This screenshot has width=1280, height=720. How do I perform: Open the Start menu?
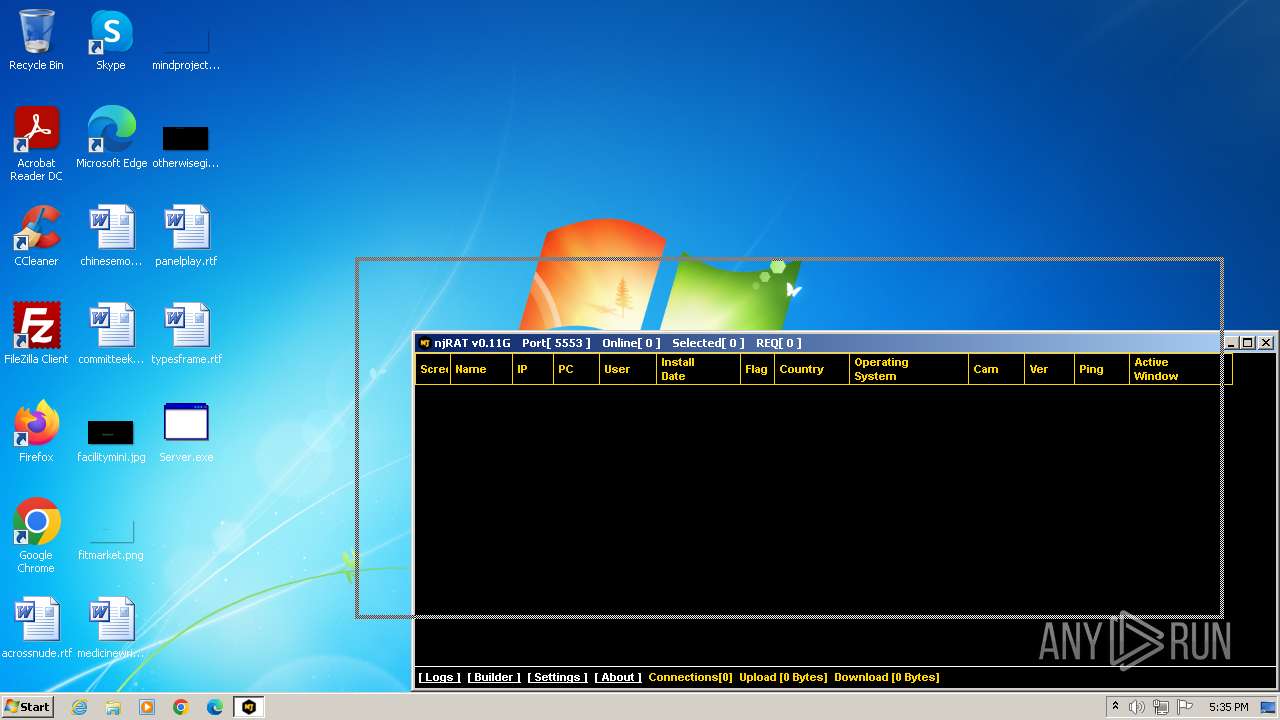tap(27, 707)
